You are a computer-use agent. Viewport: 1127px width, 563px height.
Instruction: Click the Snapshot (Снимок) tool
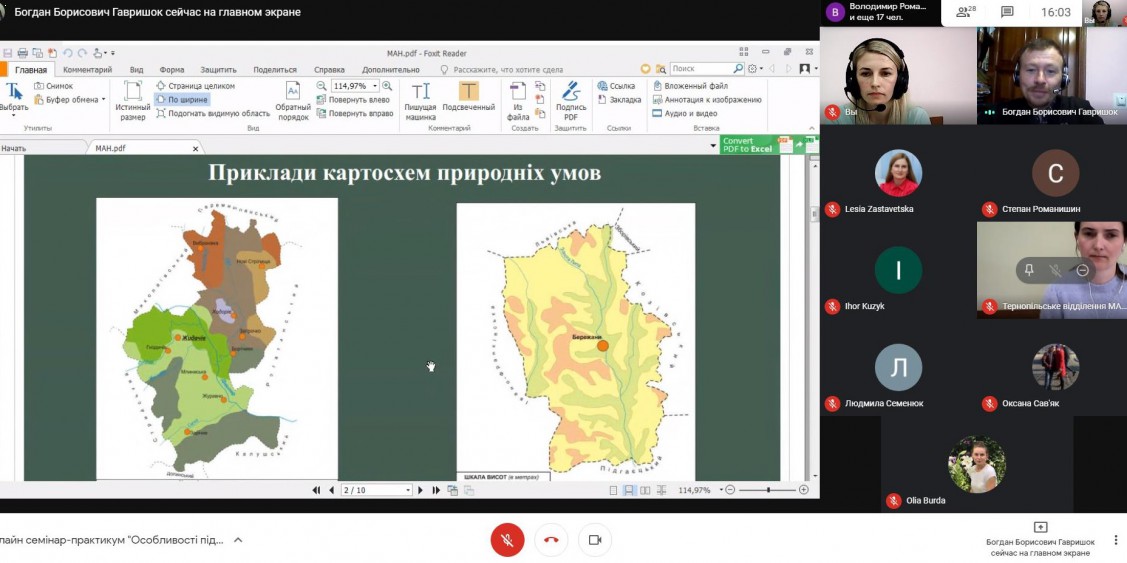tap(52, 86)
